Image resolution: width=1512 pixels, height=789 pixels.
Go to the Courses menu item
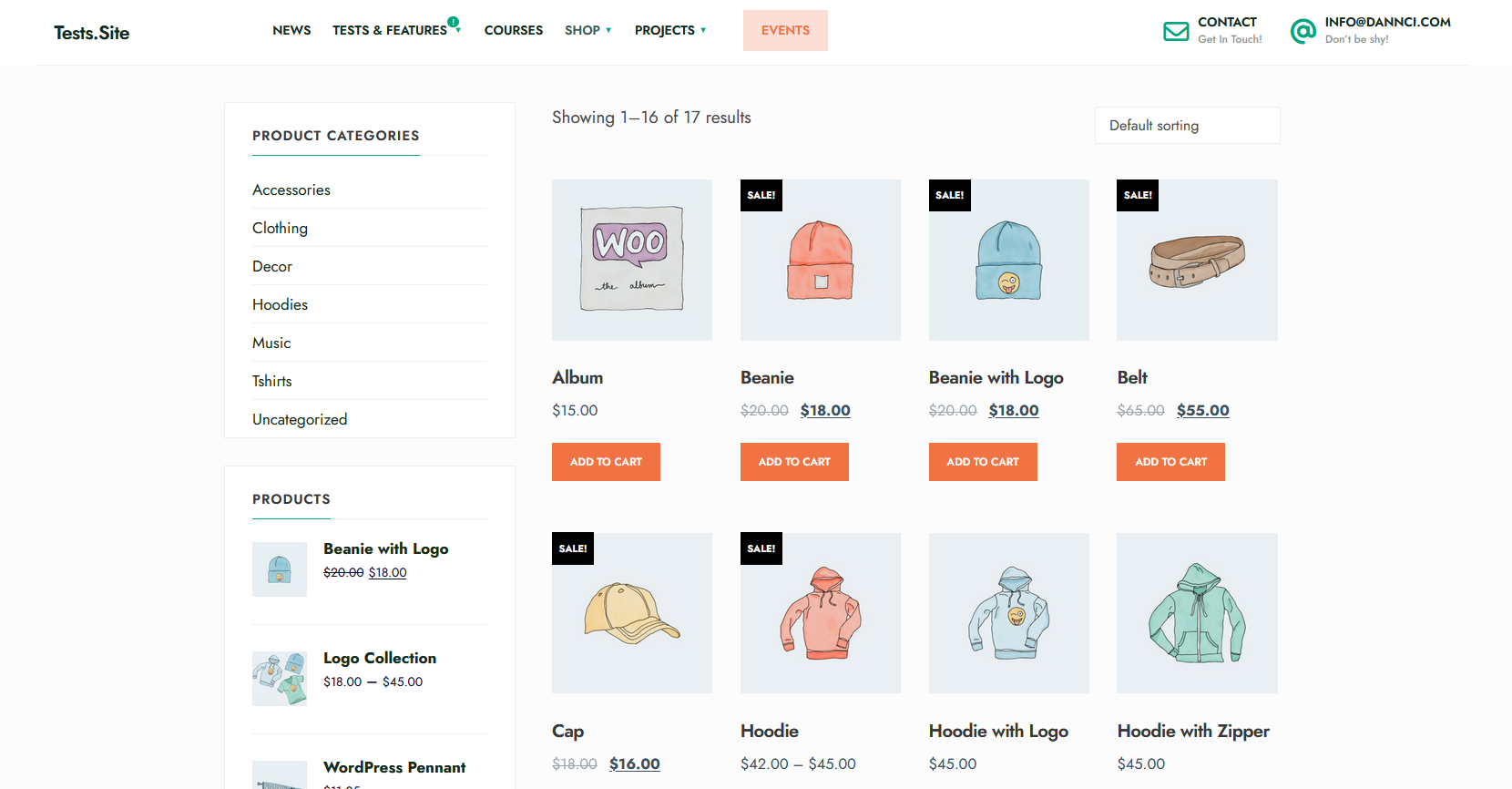514,30
